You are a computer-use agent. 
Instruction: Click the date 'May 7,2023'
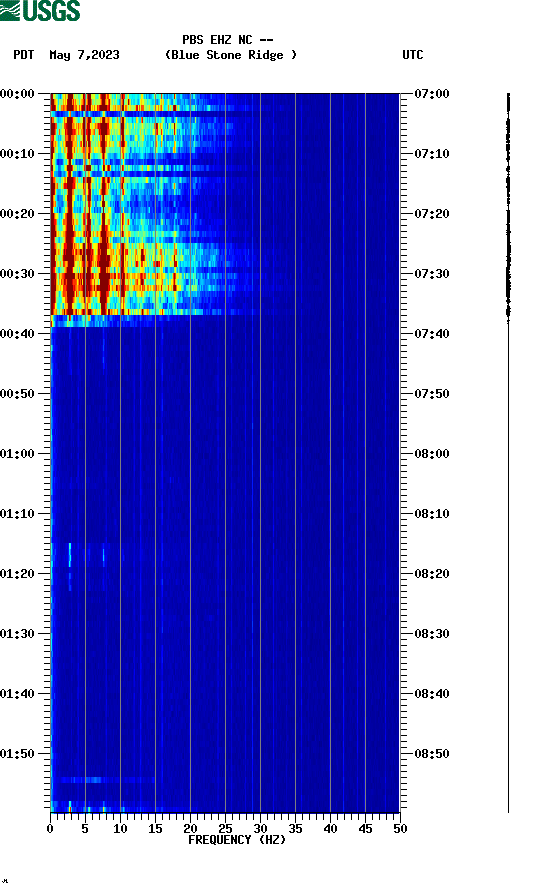pyautogui.click(x=84, y=55)
